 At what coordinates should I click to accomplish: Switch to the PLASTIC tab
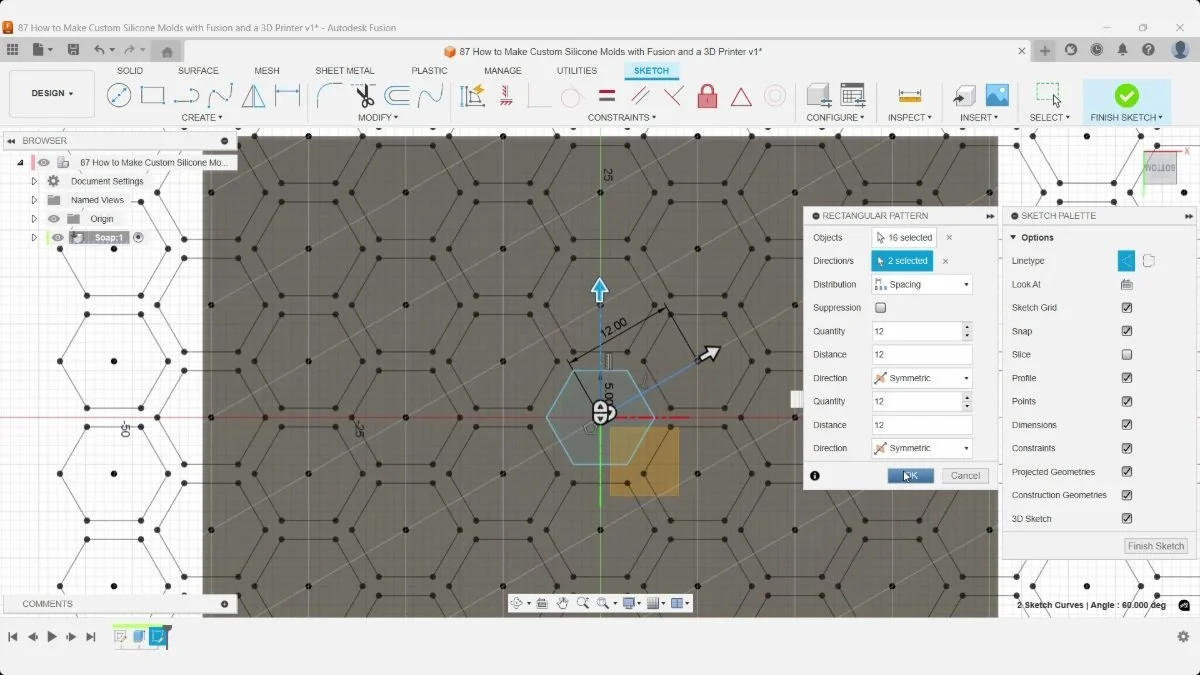coord(429,71)
